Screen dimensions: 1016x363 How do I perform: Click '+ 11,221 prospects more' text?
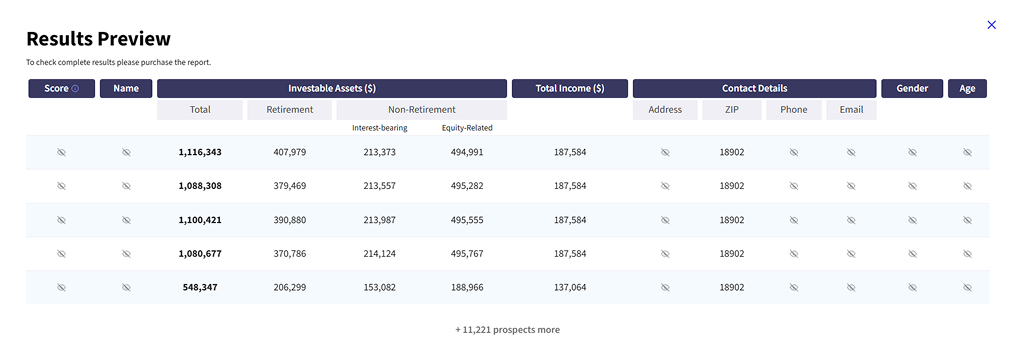[507, 330]
